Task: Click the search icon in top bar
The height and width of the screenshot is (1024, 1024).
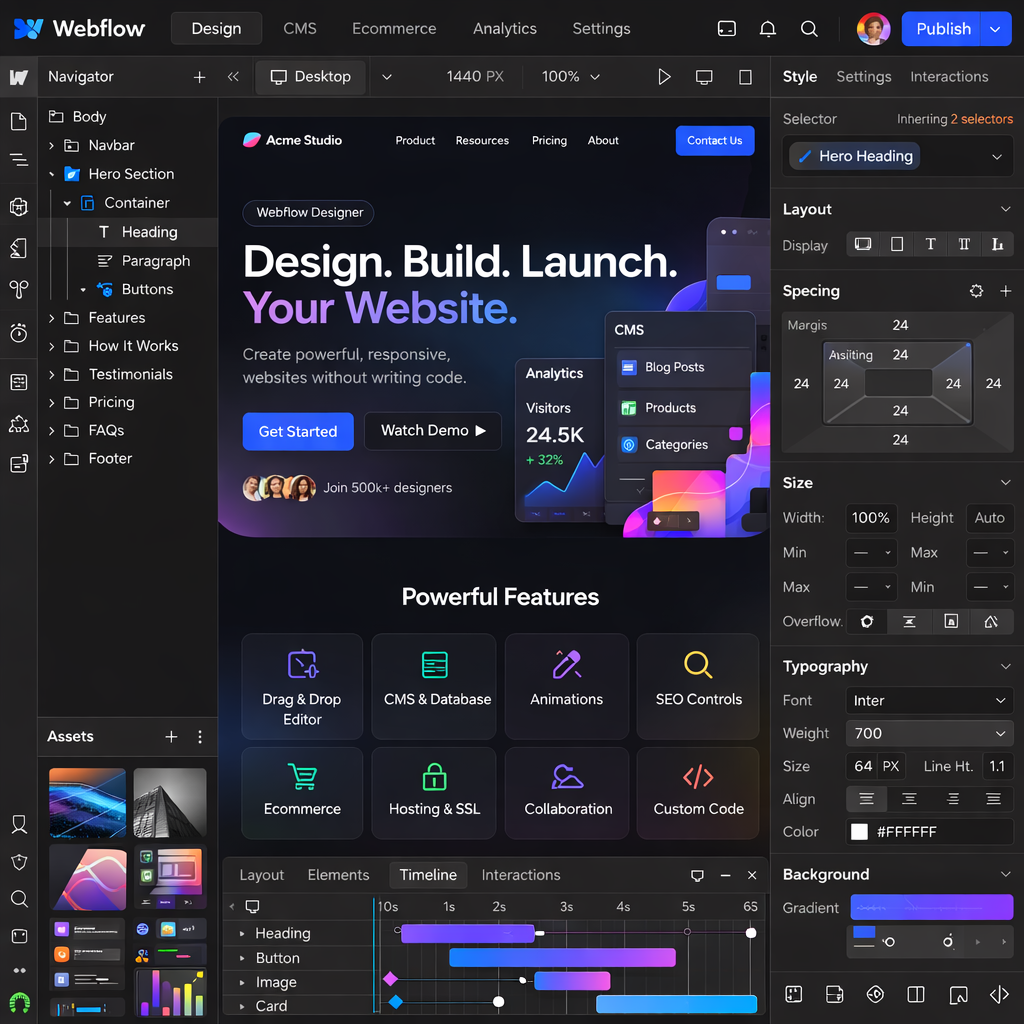Action: [809, 29]
